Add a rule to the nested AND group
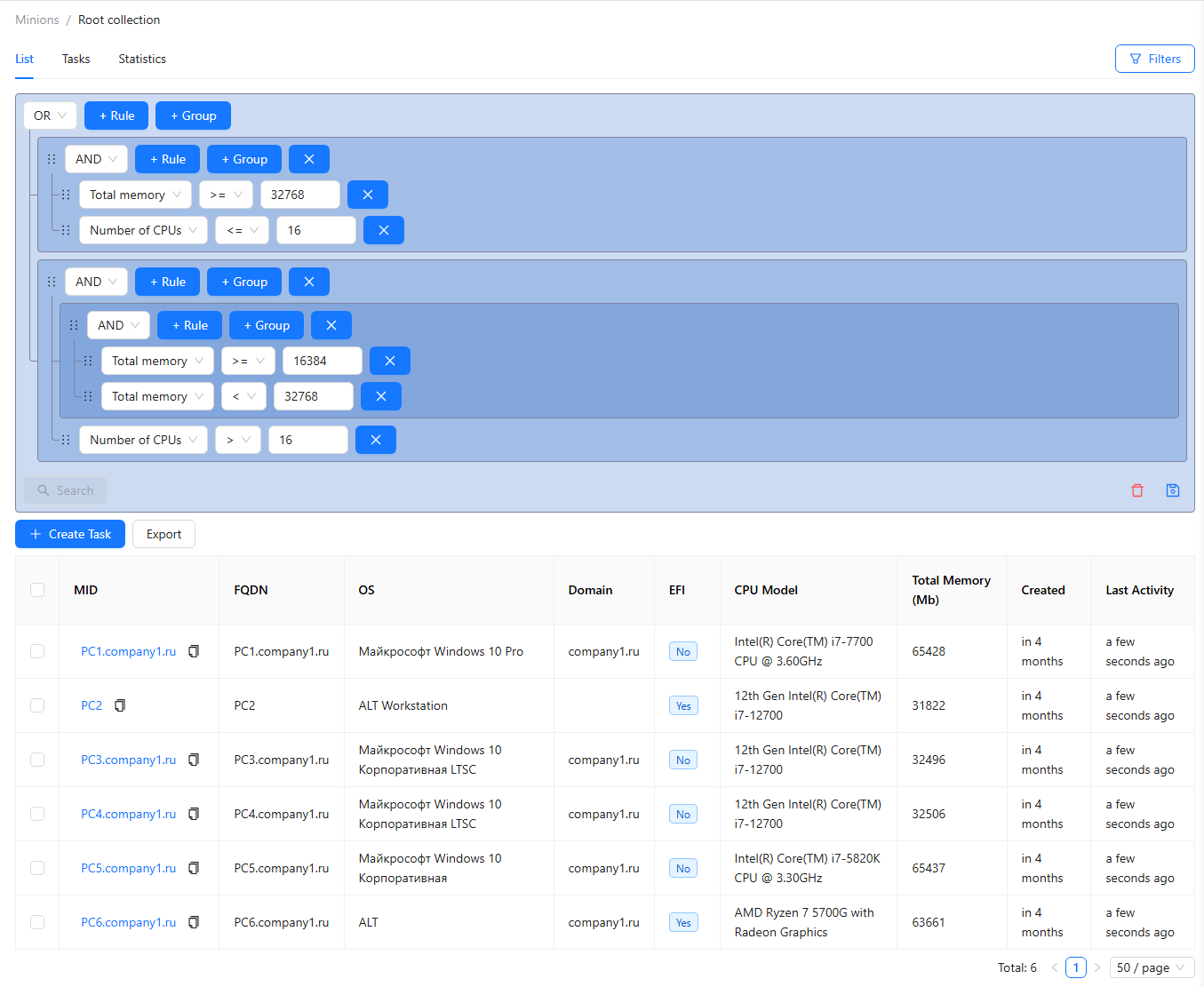Screen dimensions: 1204x987 point(189,325)
